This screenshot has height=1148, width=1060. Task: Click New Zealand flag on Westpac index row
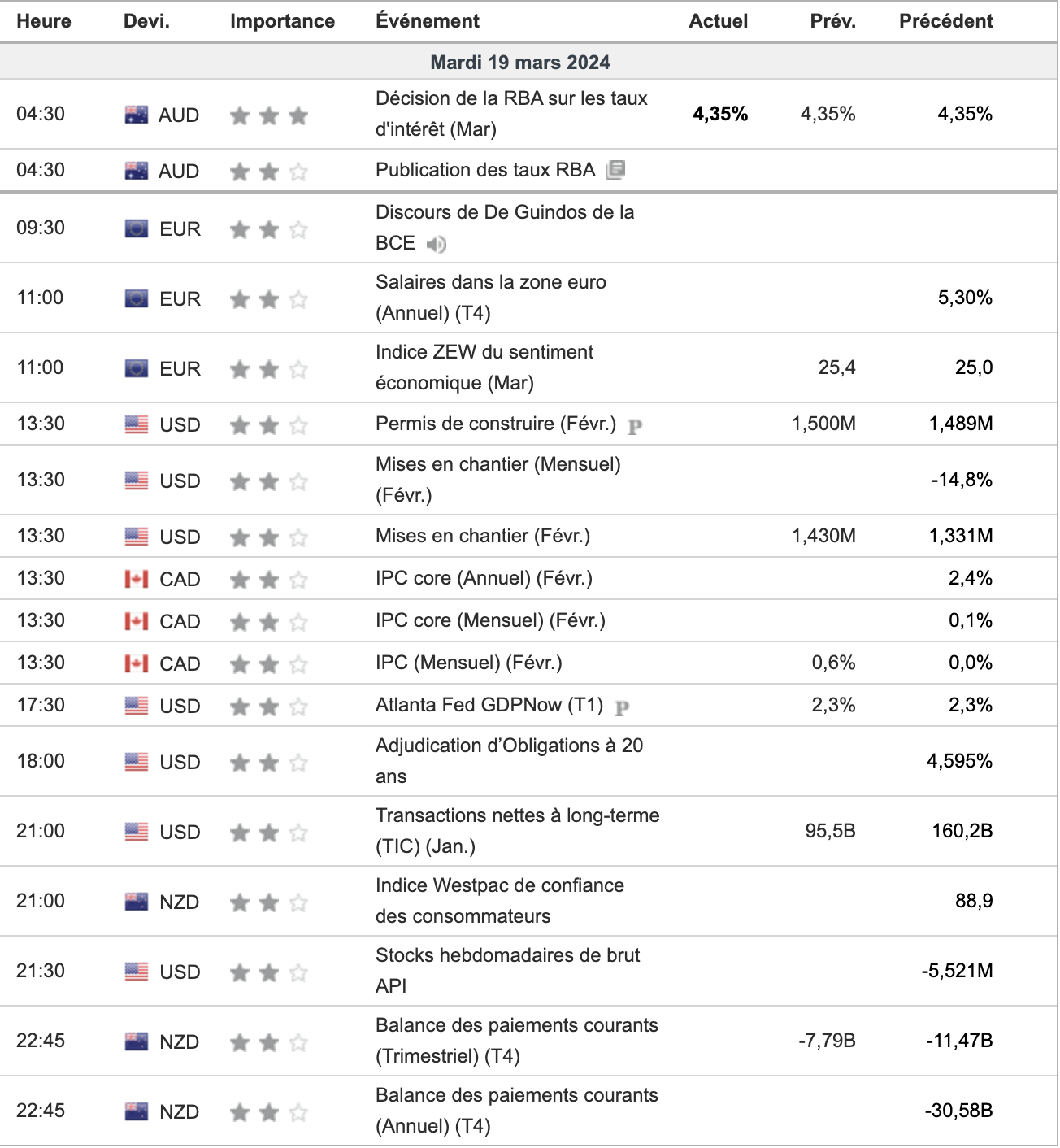(x=137, y=902)
